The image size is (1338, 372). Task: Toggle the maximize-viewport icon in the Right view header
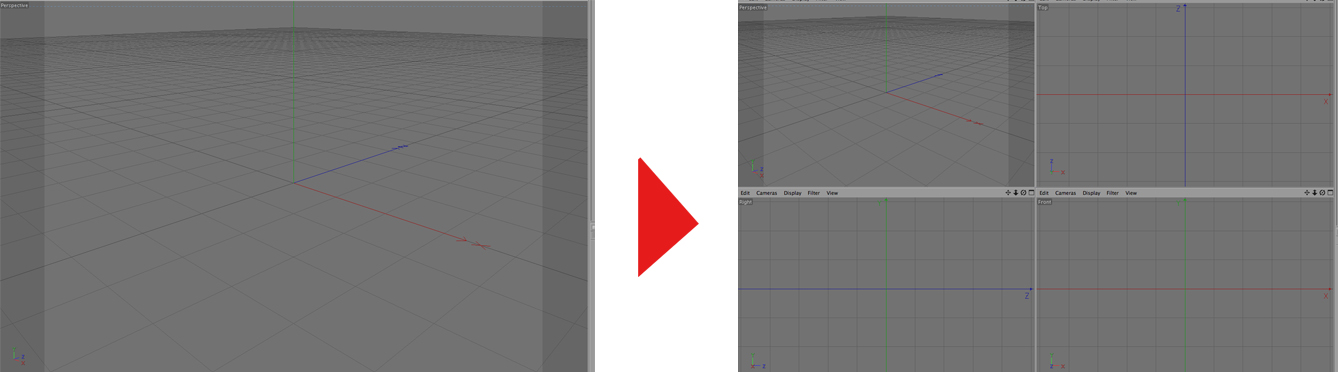click(x=1031, y=193)
